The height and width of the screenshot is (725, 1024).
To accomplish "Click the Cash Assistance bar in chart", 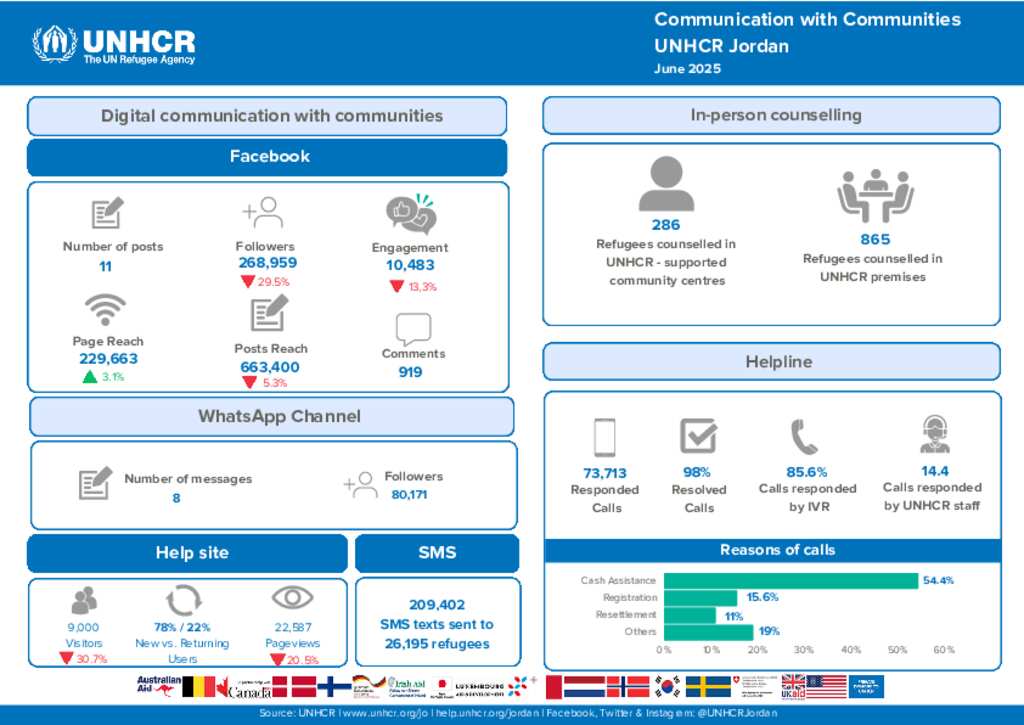I will (790, 581).
